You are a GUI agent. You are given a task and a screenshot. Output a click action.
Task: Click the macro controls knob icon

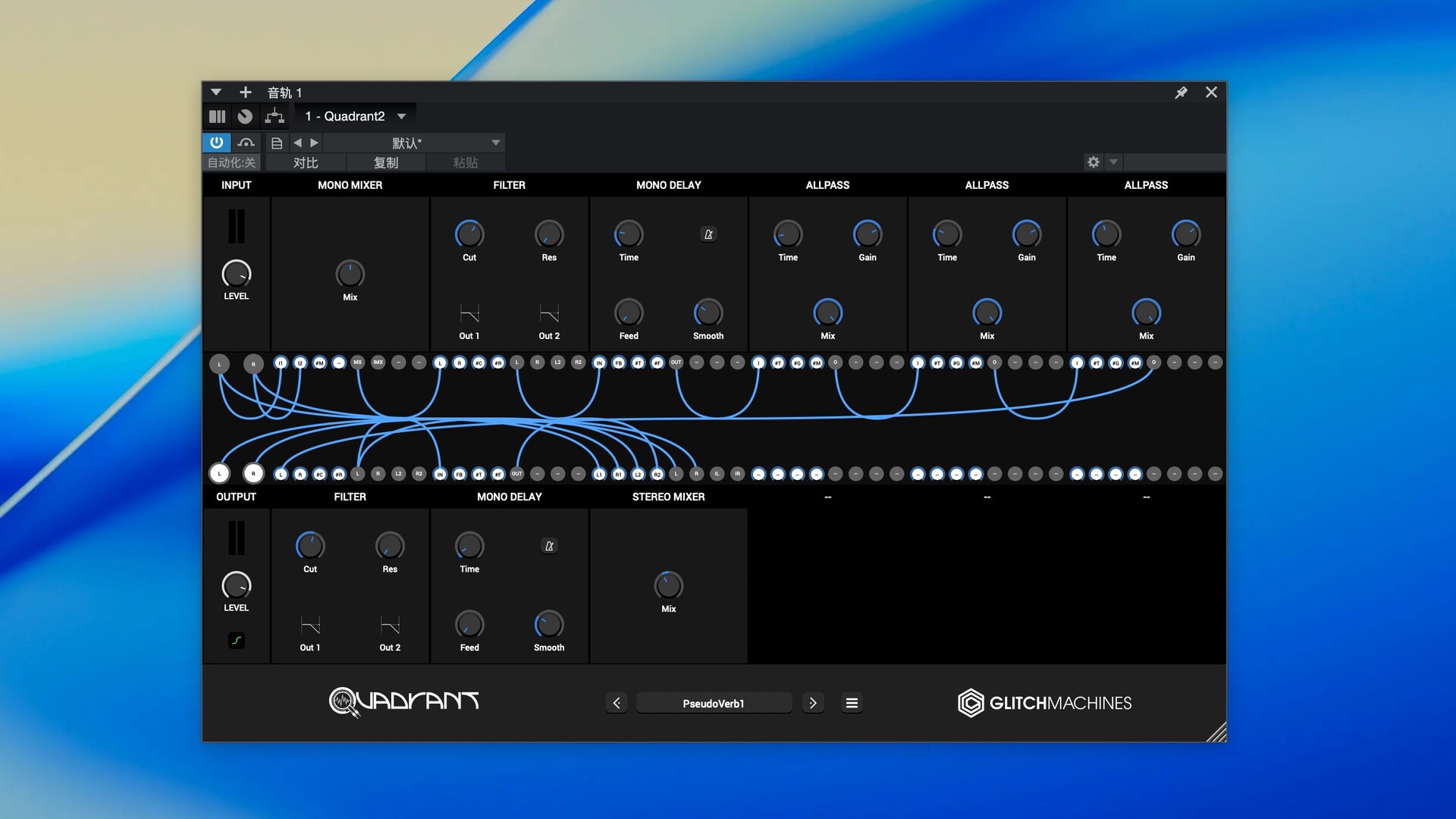tap(245, 116)
